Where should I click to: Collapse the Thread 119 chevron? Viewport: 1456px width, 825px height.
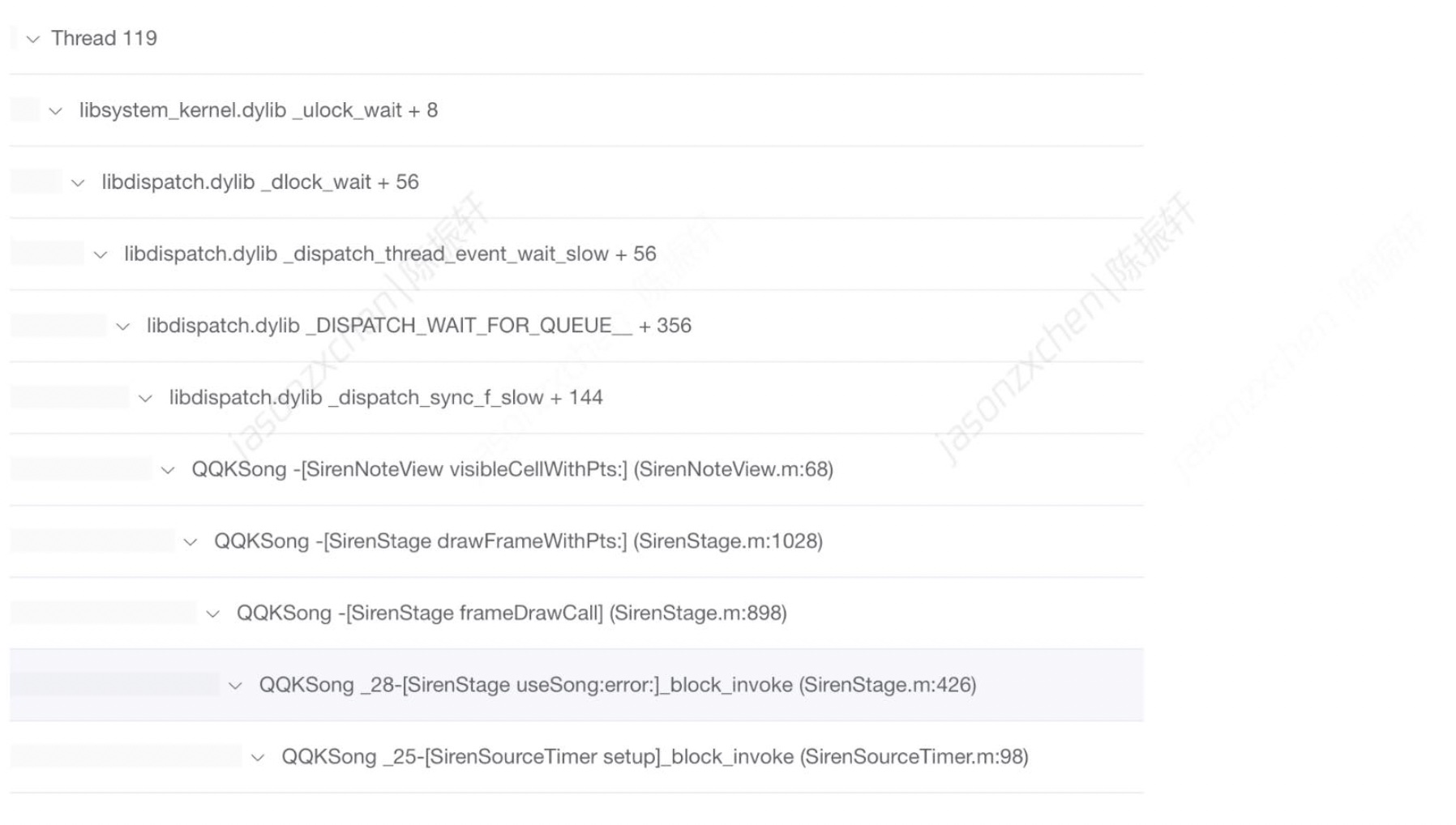(33, 39)
